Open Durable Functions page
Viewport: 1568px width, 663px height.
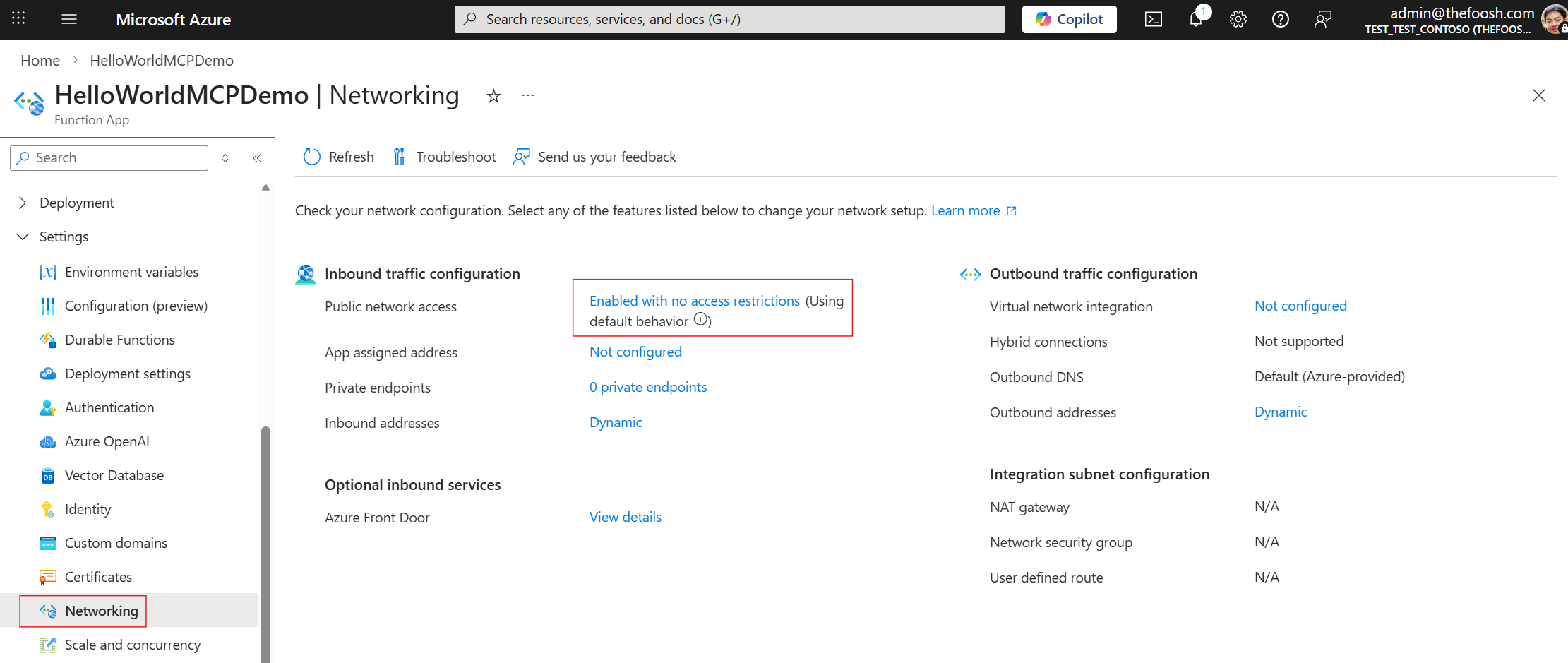[120, 340]
